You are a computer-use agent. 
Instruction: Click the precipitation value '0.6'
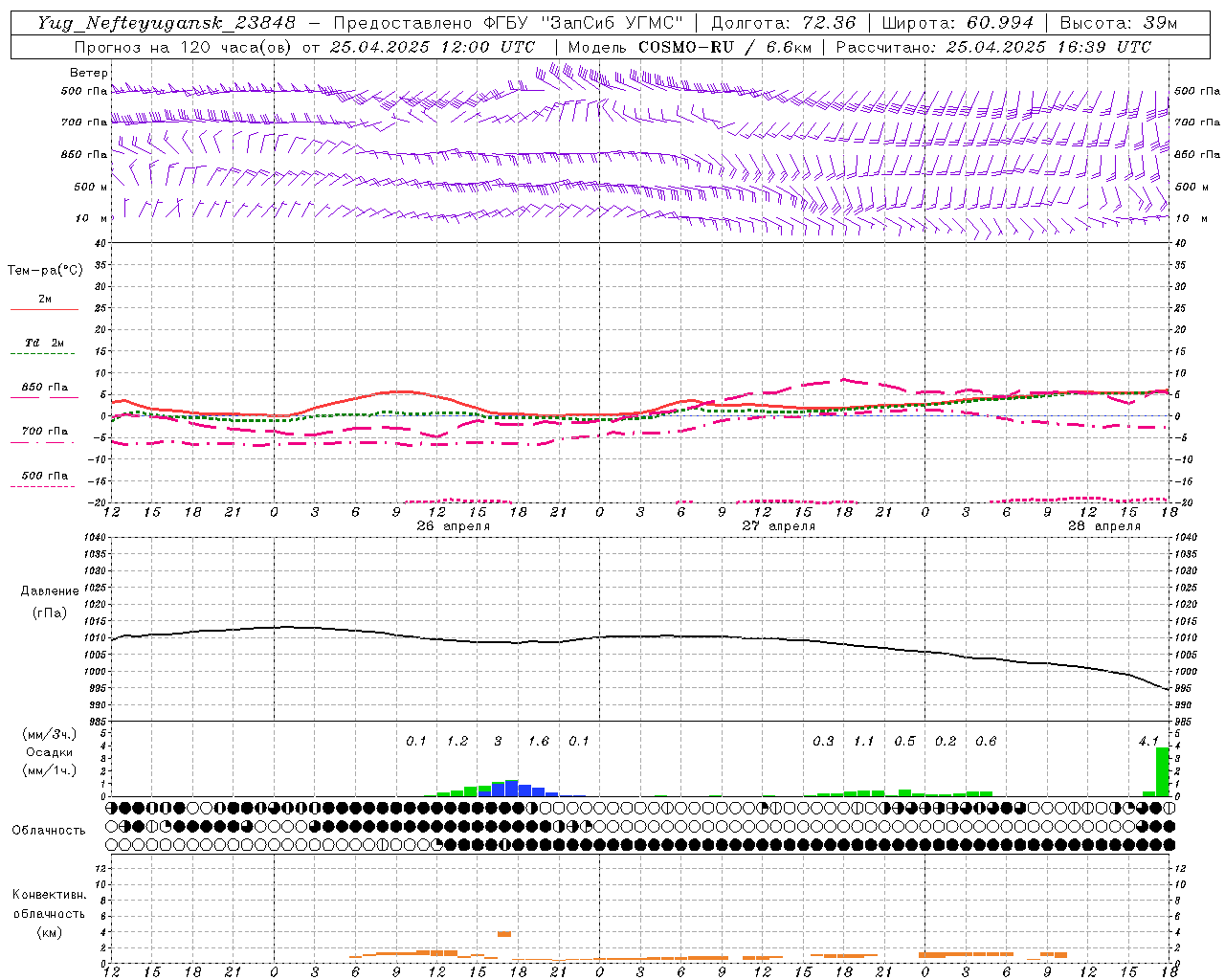986,742
